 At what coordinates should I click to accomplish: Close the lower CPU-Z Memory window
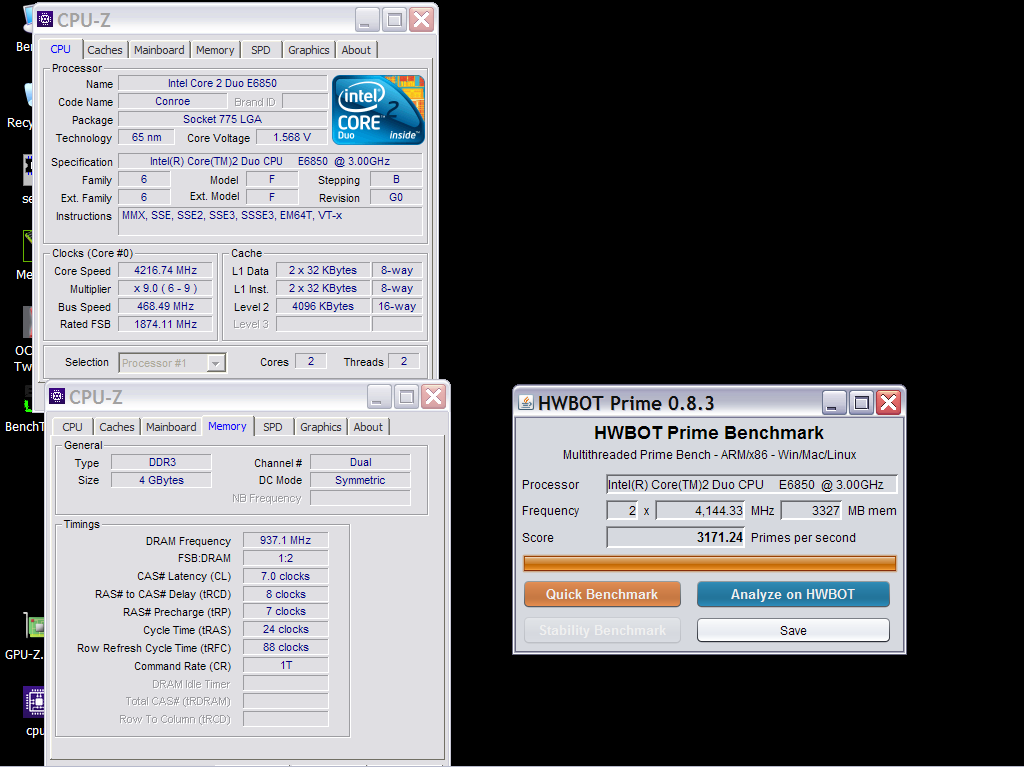434,396
